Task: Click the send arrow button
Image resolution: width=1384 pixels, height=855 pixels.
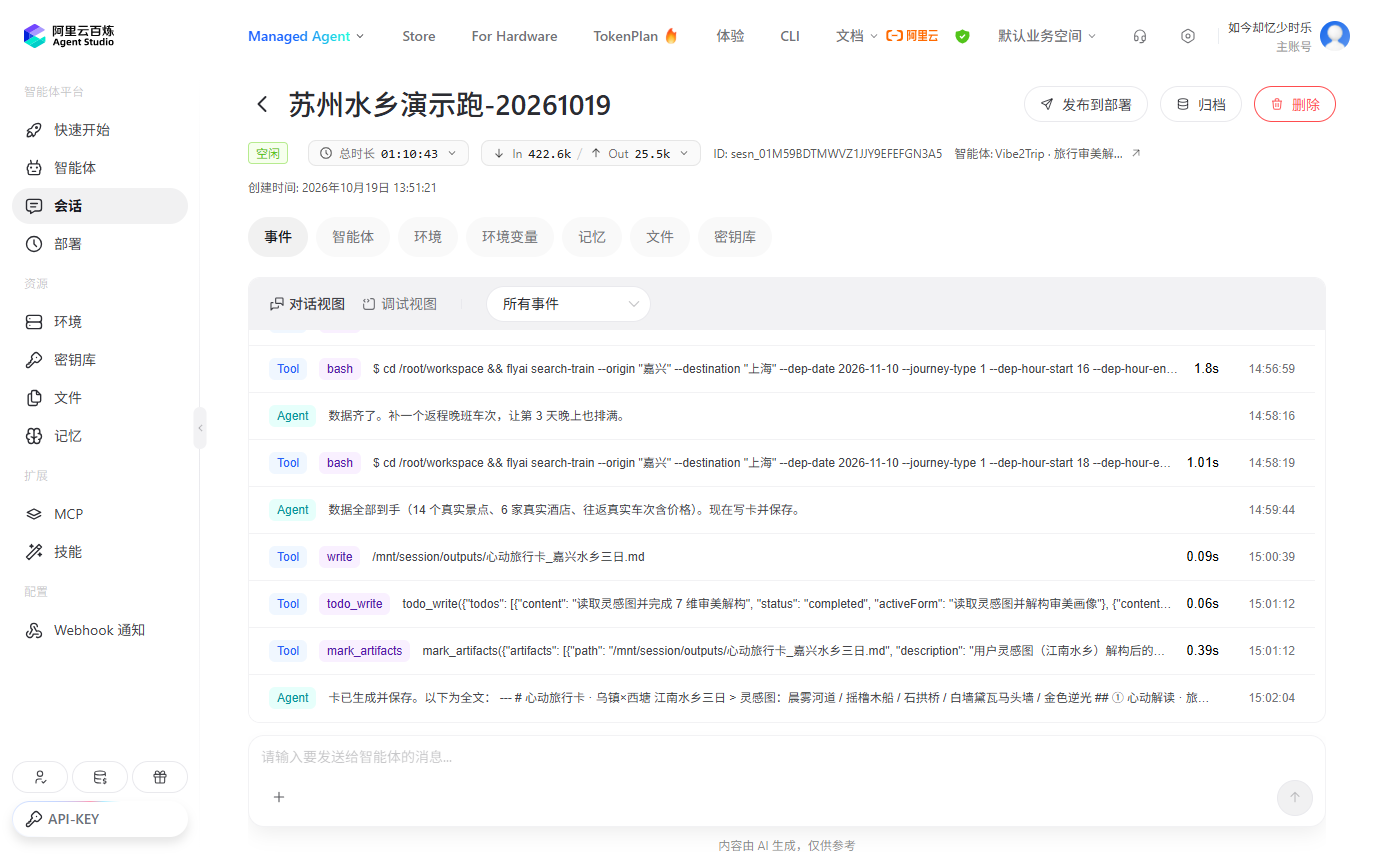Action: coord(1295,797)
